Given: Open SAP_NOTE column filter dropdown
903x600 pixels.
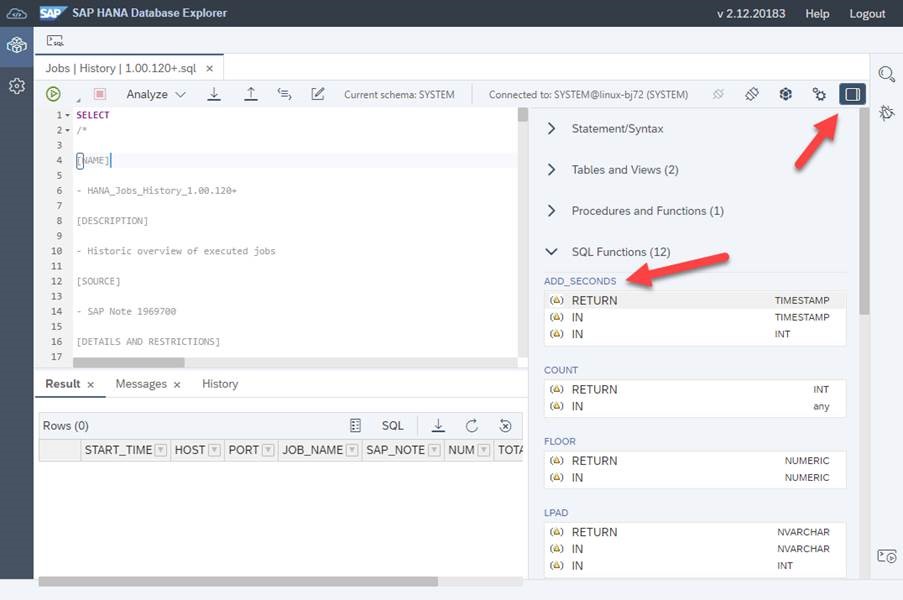Looking at the screenshot, I should [435, 450].
